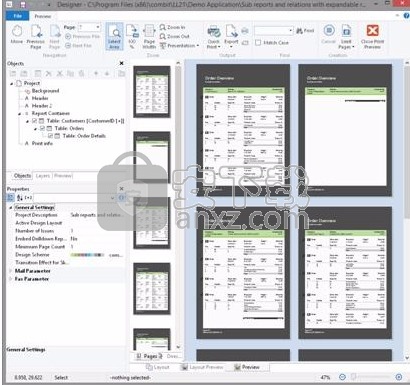Select the Move hand tool
Image resolution: width=410 pixels, height=385 pixels.
coord(17,35)
